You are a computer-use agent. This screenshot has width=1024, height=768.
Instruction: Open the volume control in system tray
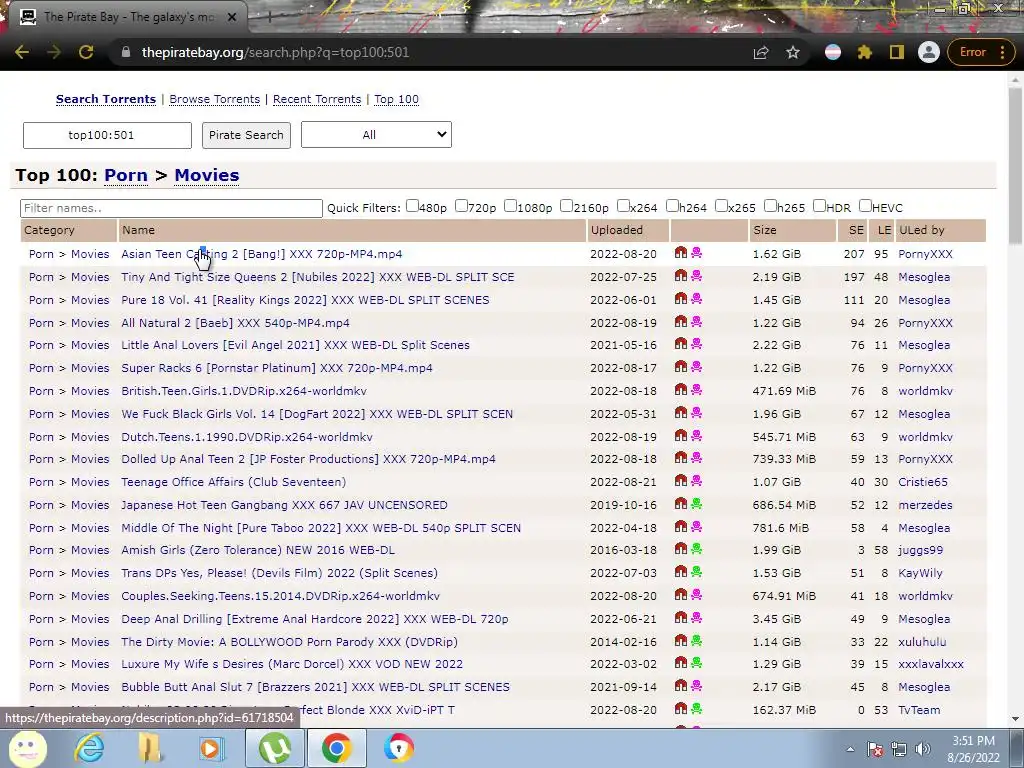pyautogui.click(x=923, y=749)
